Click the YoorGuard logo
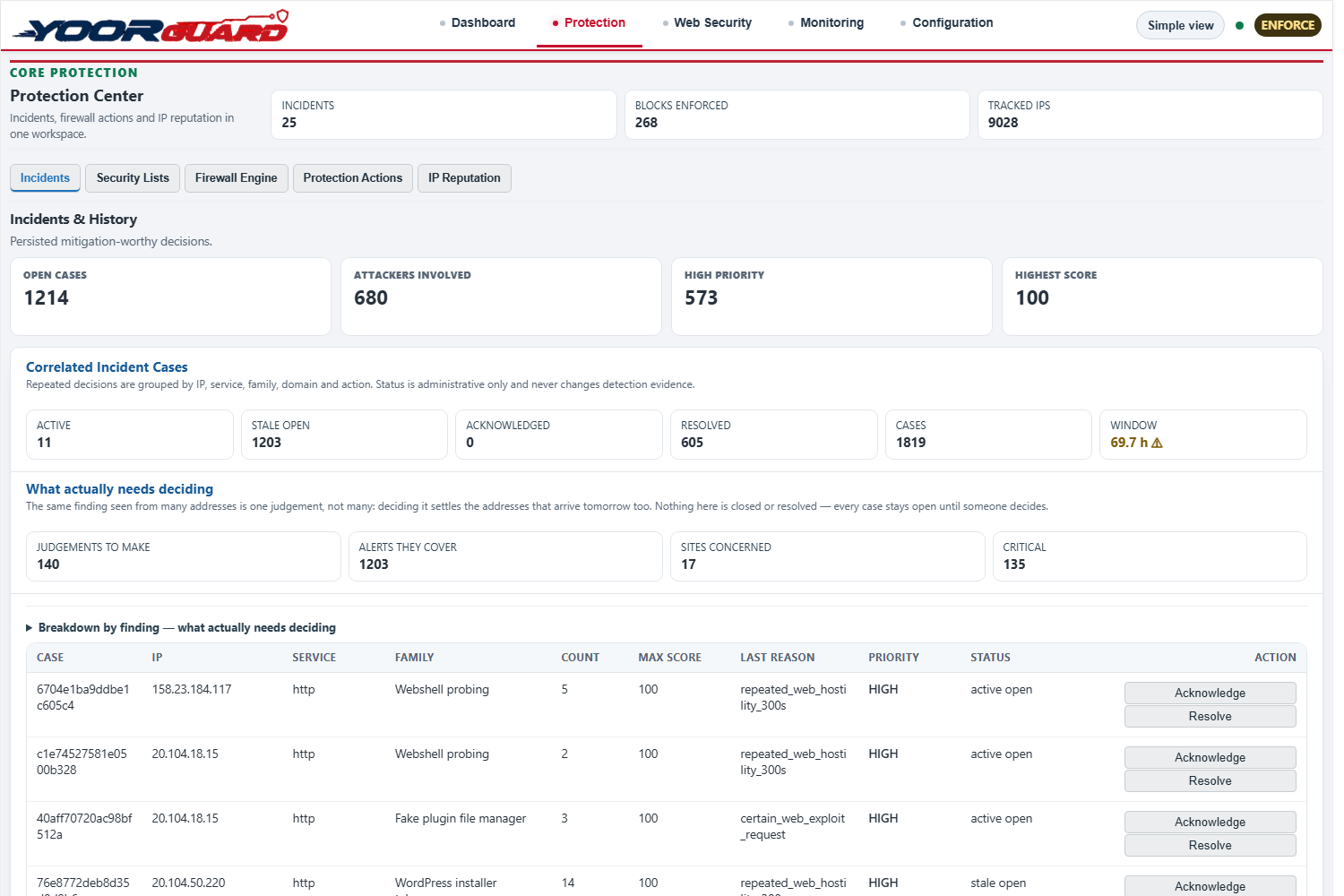This screenshot has width=1344, height=896. click(151, 26)
